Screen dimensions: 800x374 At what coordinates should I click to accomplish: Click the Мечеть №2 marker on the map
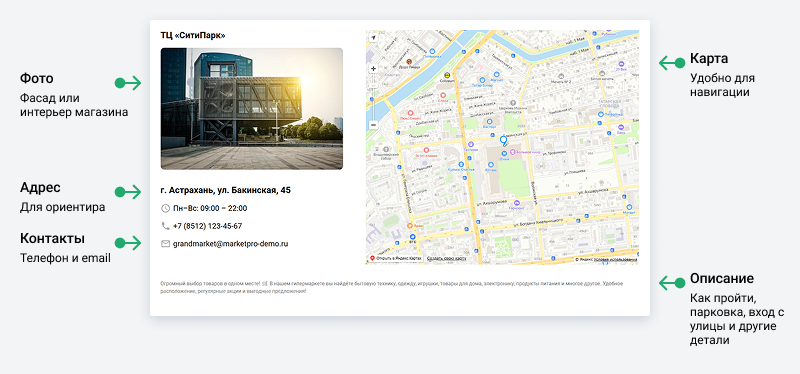561,76
